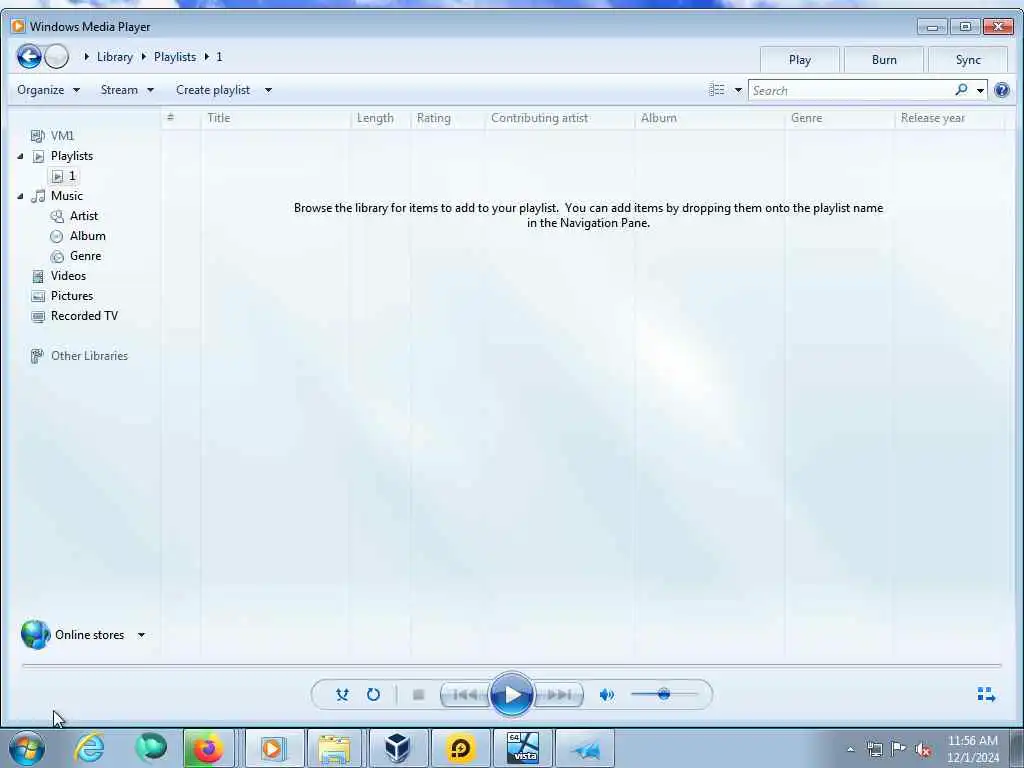The height and width of the screenshot is (768, 1024).
Task: Launch Internet Explorer from the taskbar
Action: [89, 748]
